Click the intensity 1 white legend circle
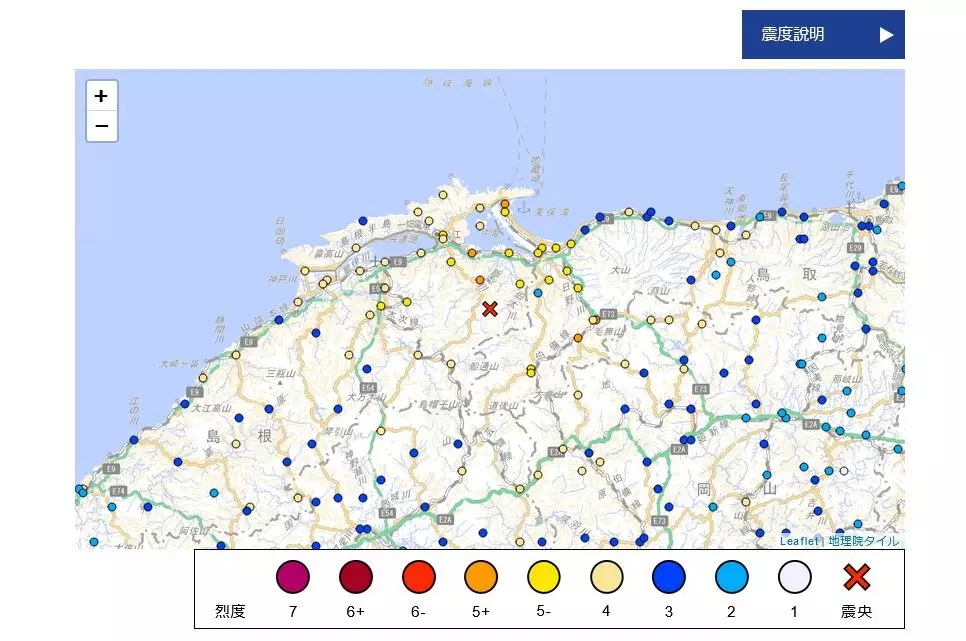The width and height of the screenshot is (966, 641). (794, 577)
